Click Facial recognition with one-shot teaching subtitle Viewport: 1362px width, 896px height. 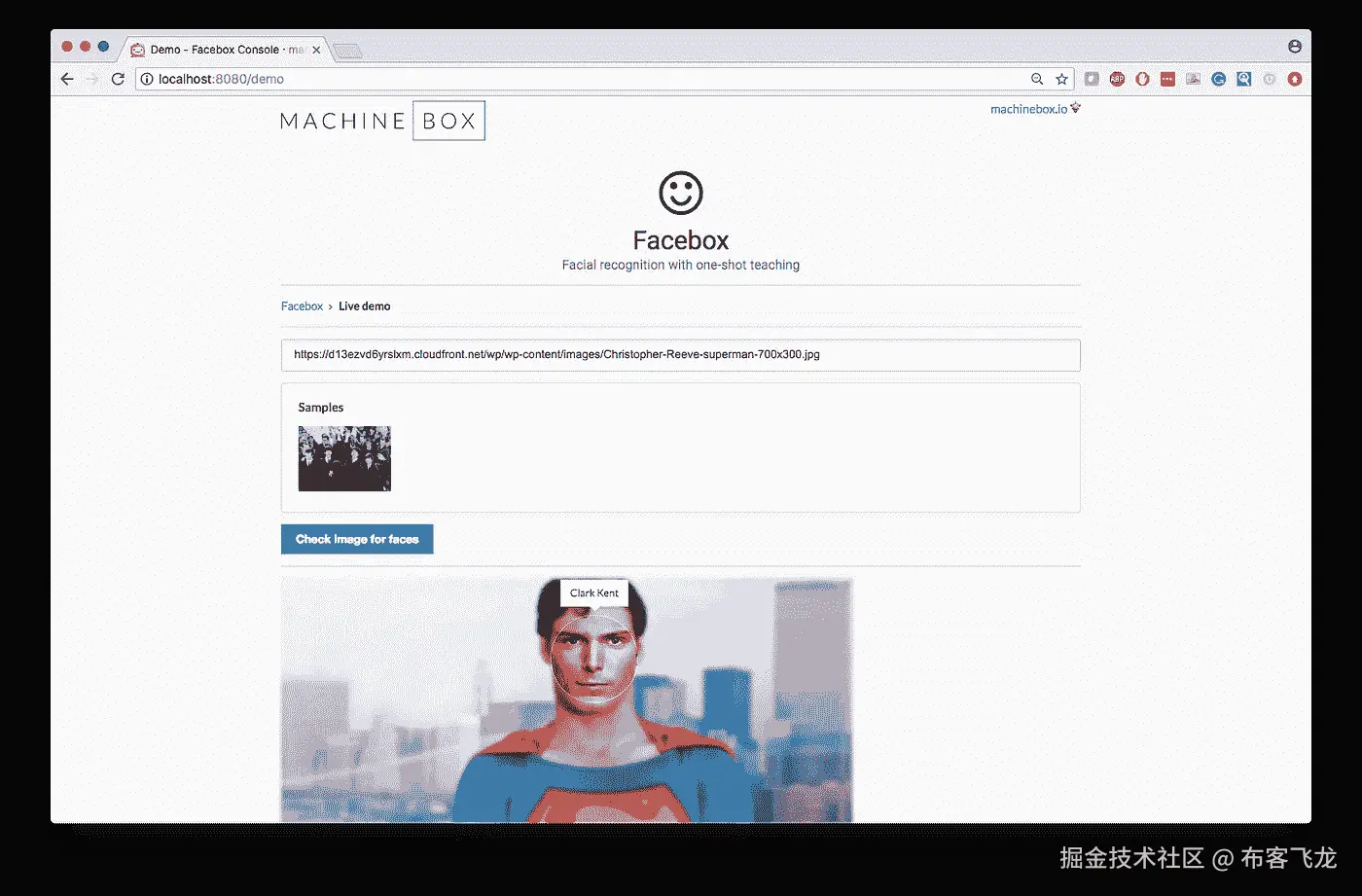pyautogui.click(x=681, y=265)
